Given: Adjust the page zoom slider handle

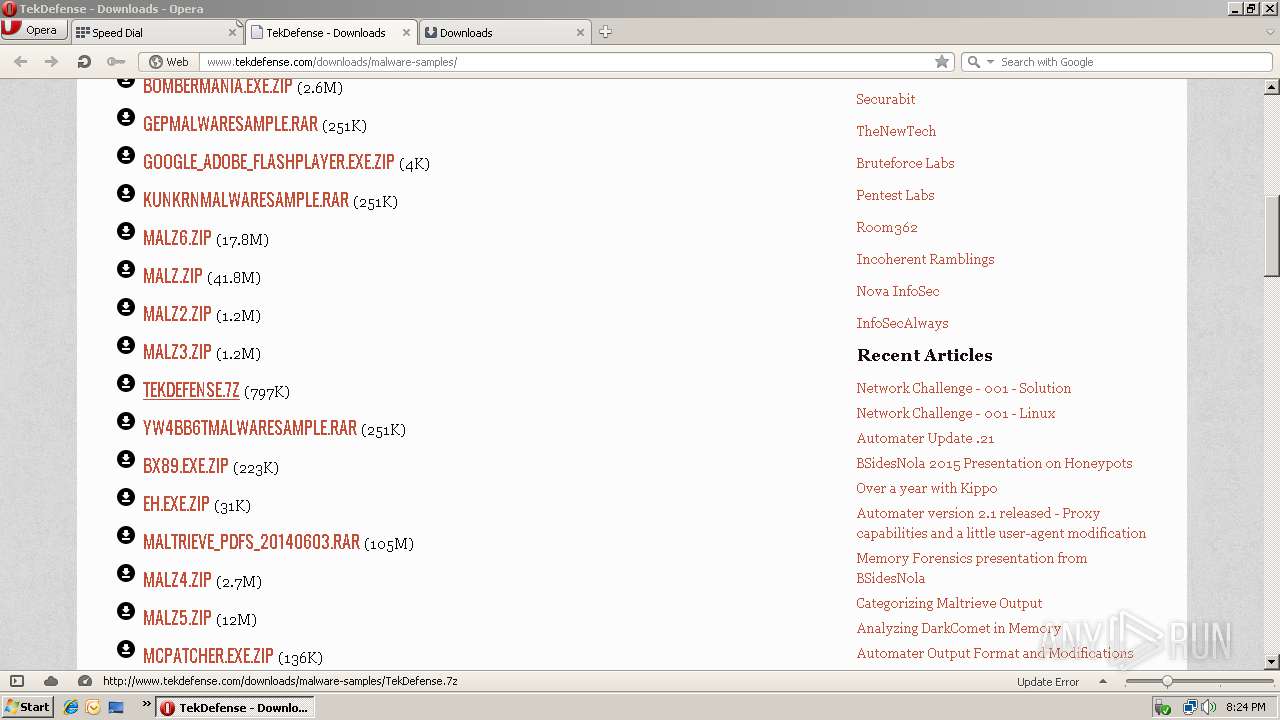Looking at the screenshot, I should point(1166,681).
